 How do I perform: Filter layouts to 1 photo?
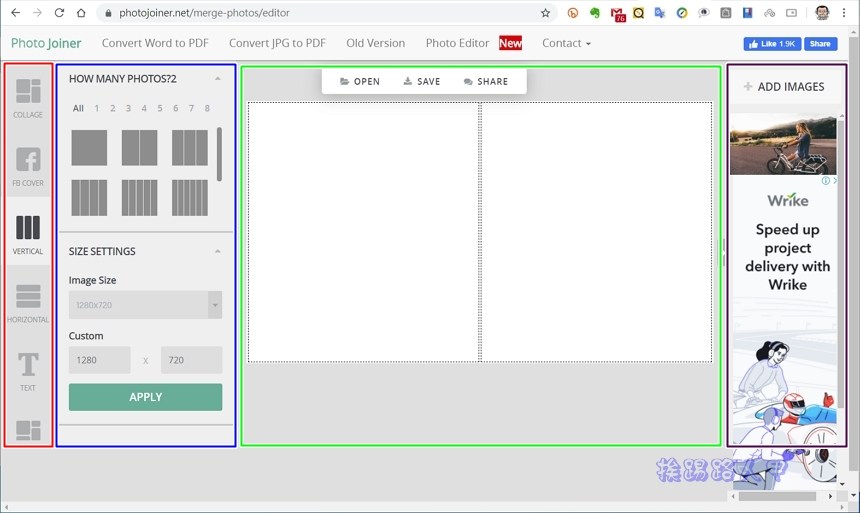97,108
